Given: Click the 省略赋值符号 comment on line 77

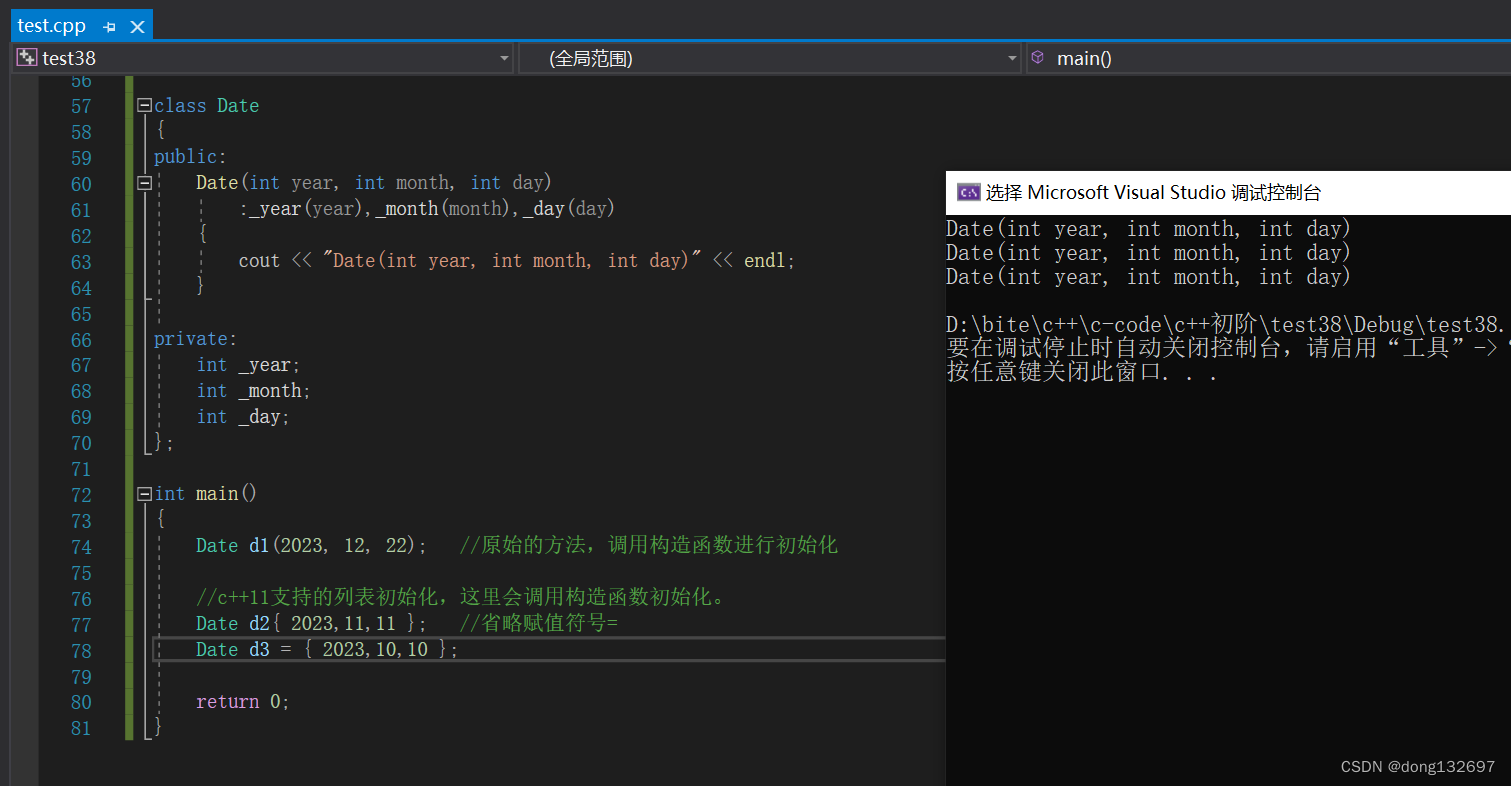Looking at the screenshot, I should point(539,624).
